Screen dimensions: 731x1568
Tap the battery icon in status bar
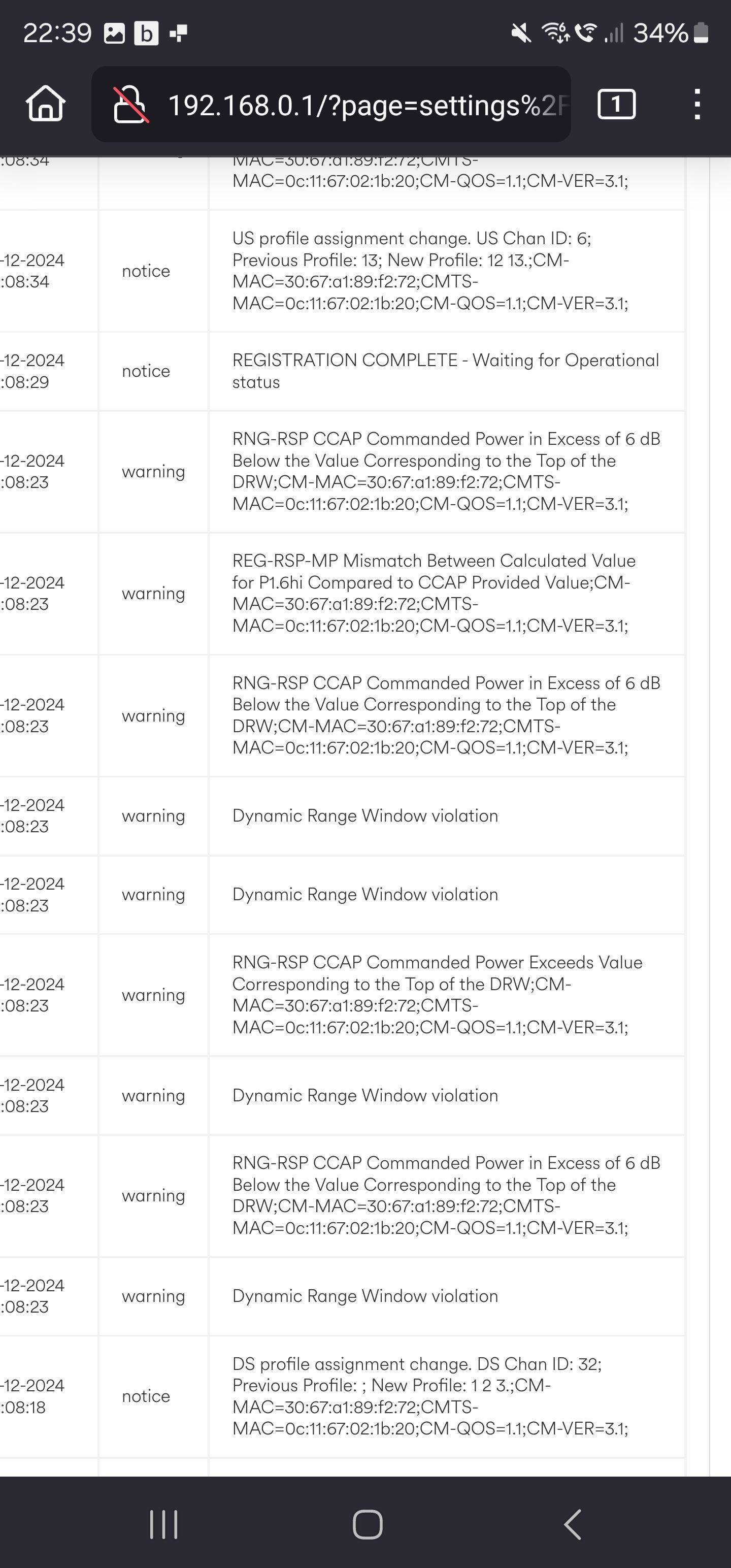point(701,32)
